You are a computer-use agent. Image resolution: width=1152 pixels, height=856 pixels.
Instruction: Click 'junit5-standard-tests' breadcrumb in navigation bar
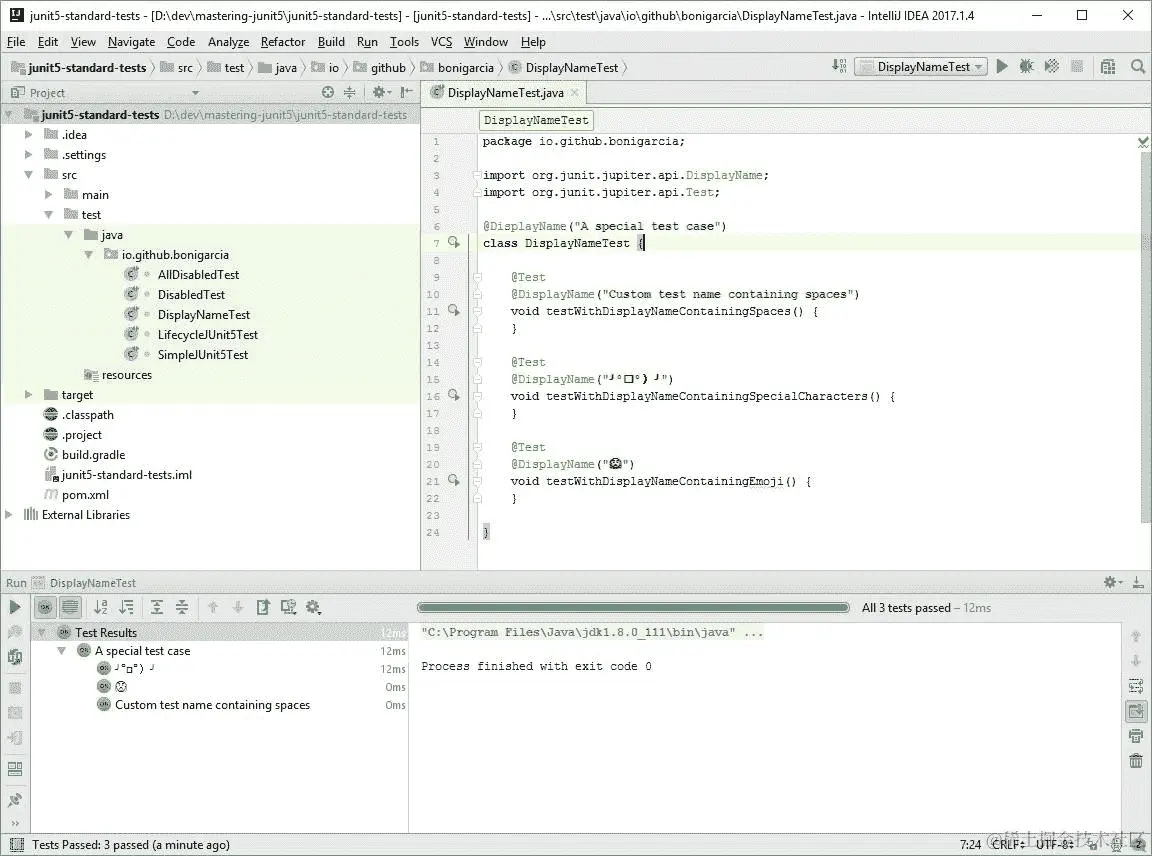click(79, 68)
